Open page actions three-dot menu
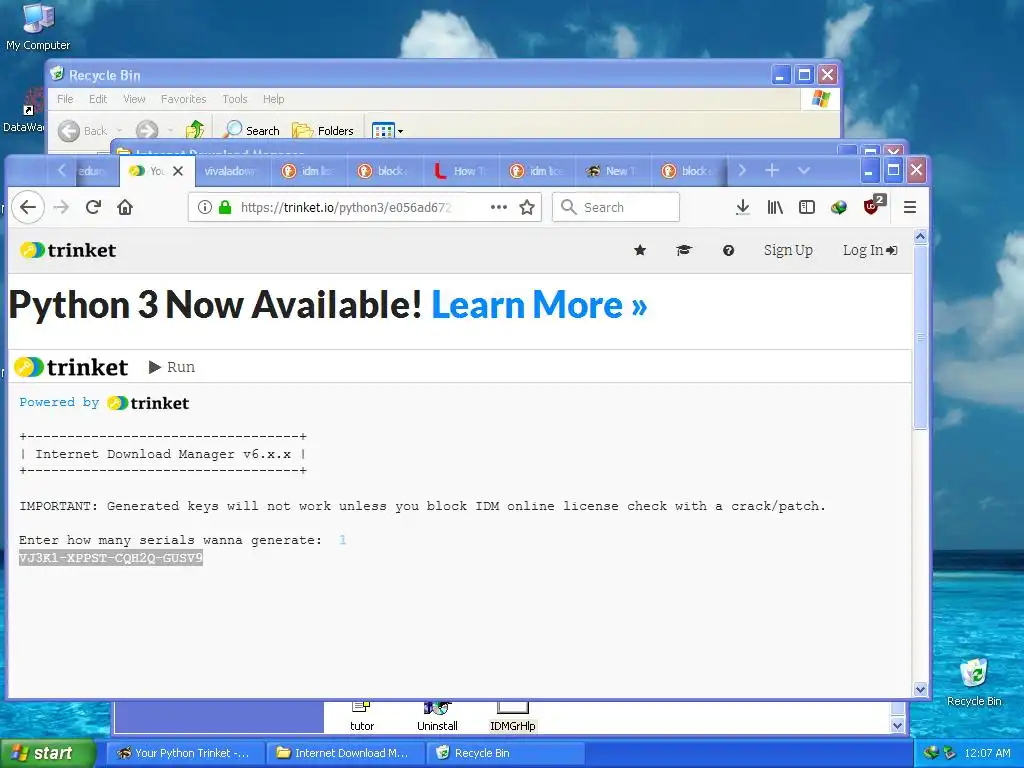The image size is (1024, 768). (x=498, y=207)
